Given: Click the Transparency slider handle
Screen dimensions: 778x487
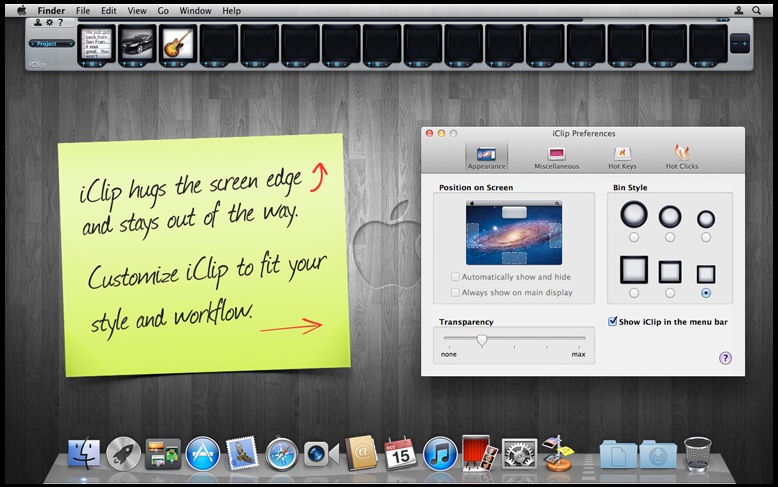Looking at the screenshot, I should coord(481,340).
